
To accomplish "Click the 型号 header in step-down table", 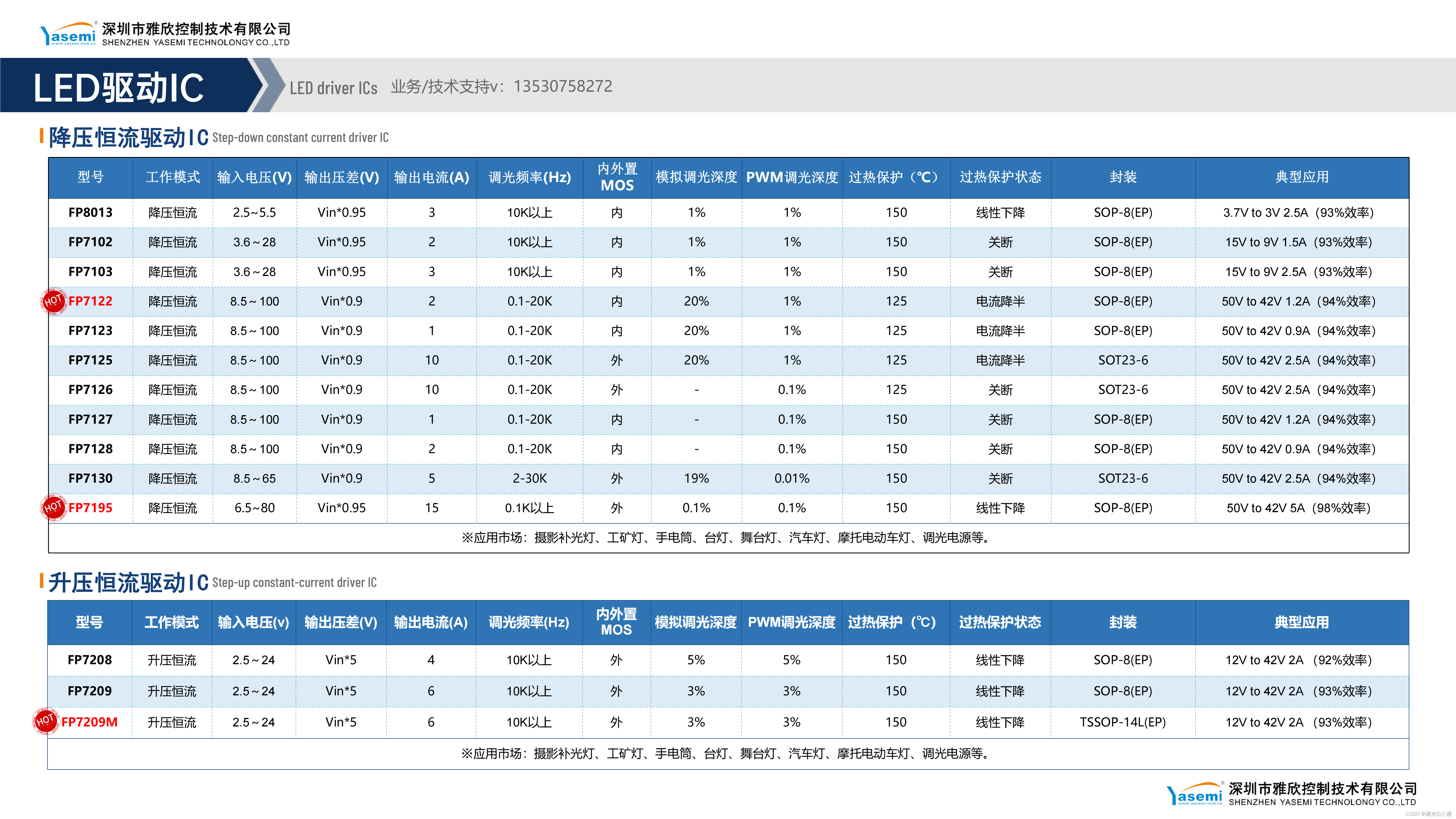I will [x=90, y=177].
